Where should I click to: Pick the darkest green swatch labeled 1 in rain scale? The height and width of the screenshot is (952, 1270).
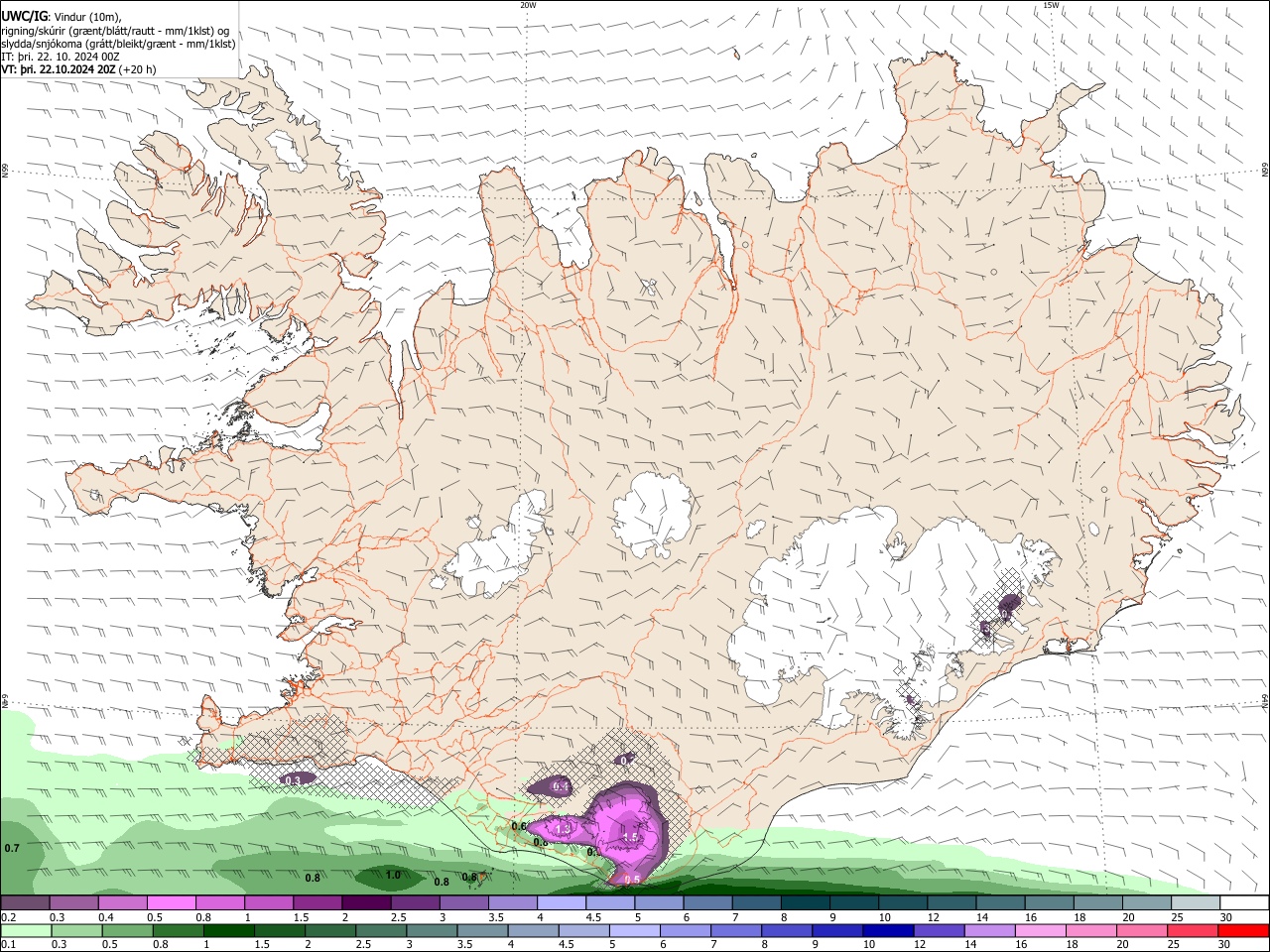228,931
